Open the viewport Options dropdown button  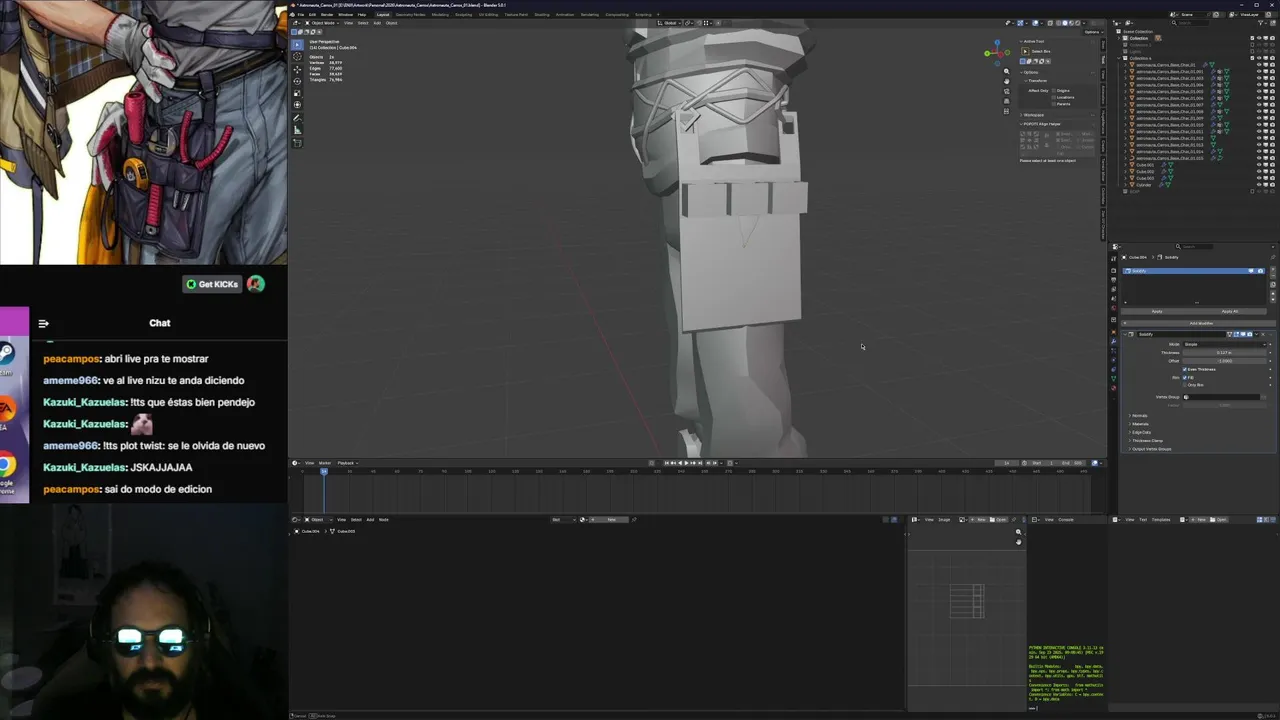tap(1094, 32)
